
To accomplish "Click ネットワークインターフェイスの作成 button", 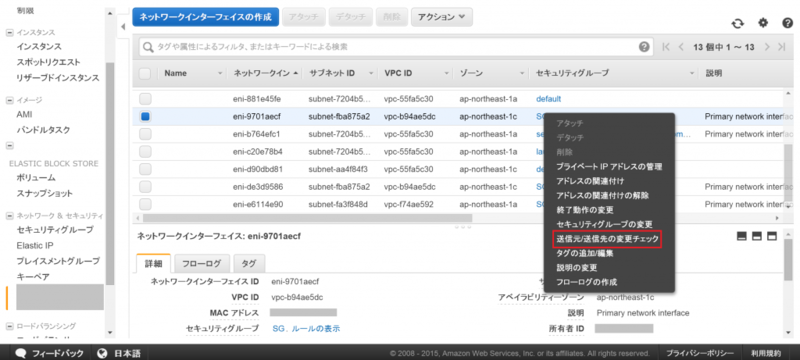I will click(206, 17).
